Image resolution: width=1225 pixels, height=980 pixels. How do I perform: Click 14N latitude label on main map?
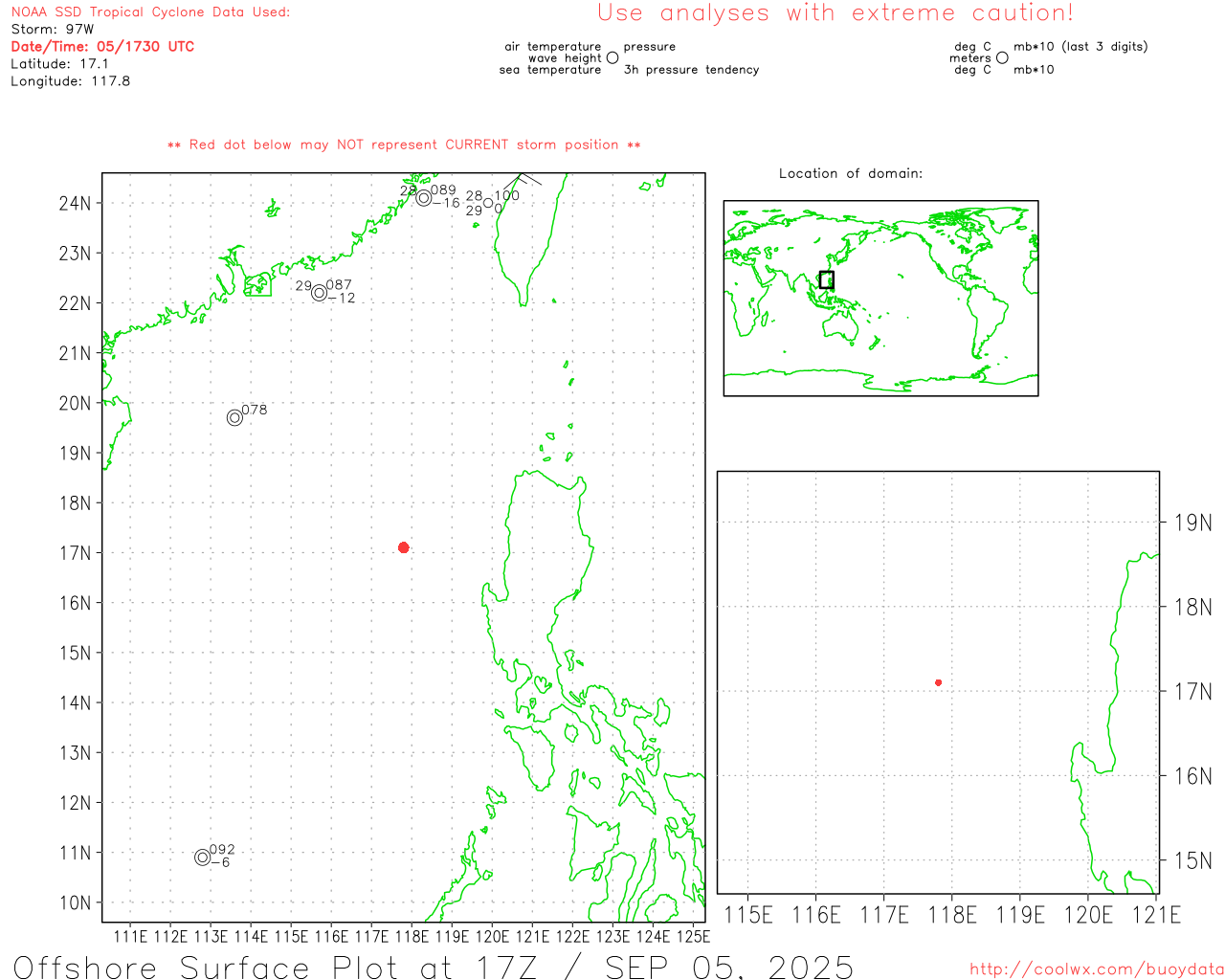76,702
